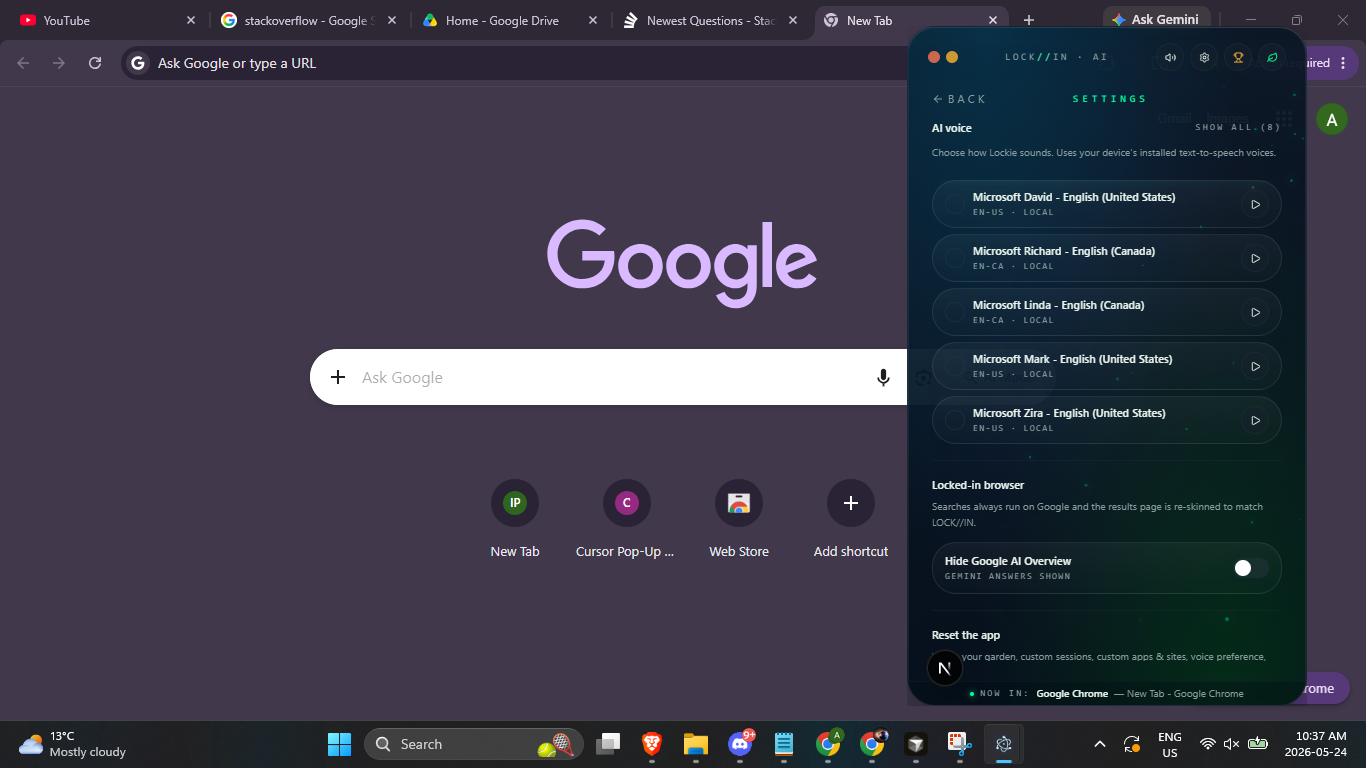Open the New Tab shortcut tile
The image size is (1366, 768).
pos(515,519)
